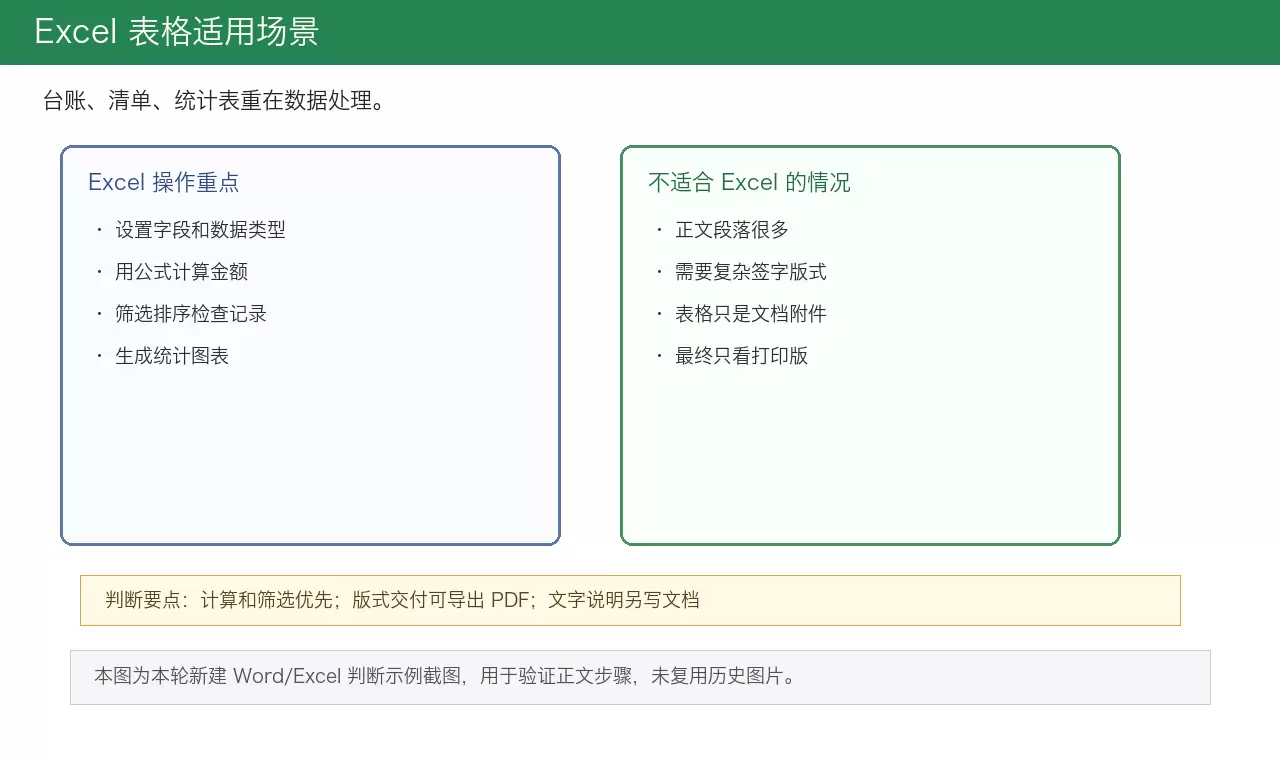Click the gray note starting "本图为本轮新建"
The image size is (1280, 760).
pyautogui.click(x=640, y=677)
